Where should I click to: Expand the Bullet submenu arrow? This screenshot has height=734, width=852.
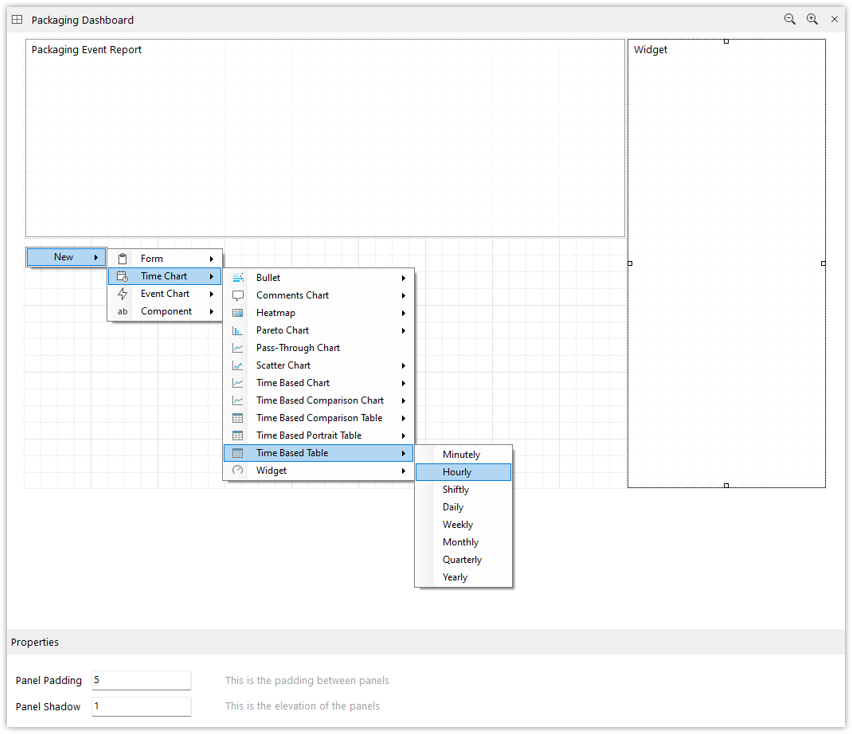[403, 278]
